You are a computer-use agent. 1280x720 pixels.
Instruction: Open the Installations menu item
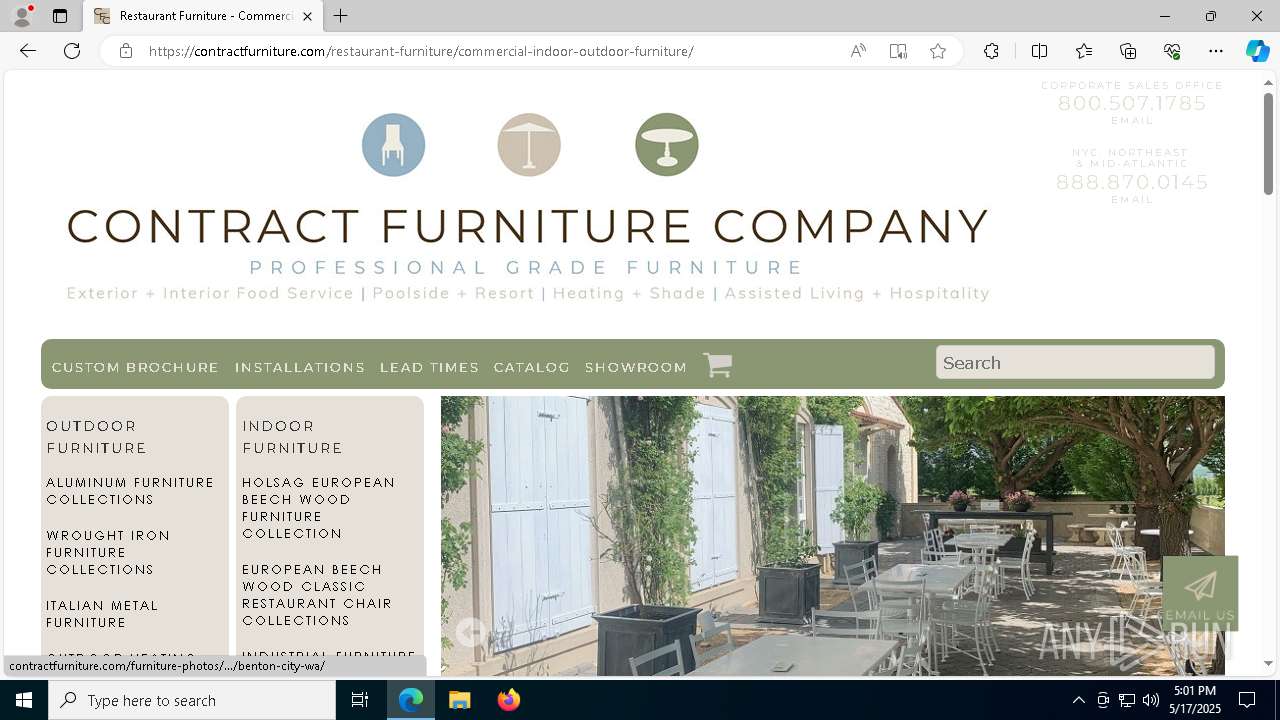300,367
